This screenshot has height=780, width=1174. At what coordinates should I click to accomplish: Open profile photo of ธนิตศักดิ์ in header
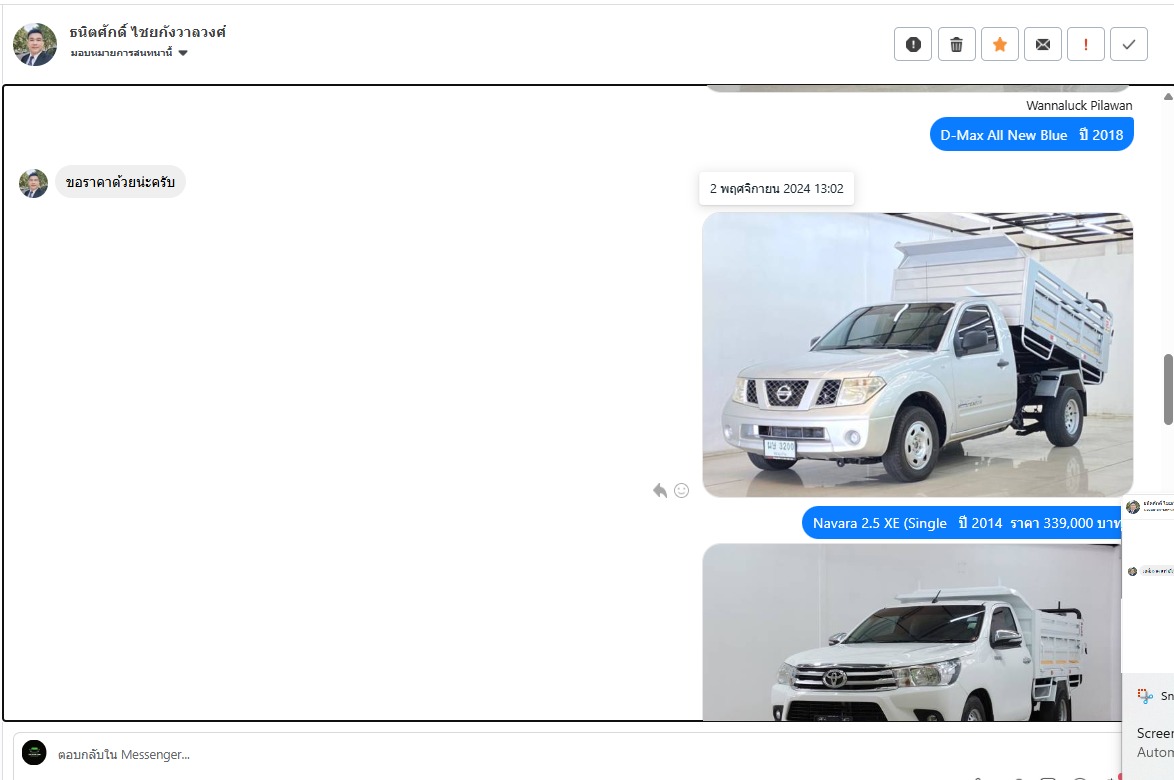(x=34, y=43)
